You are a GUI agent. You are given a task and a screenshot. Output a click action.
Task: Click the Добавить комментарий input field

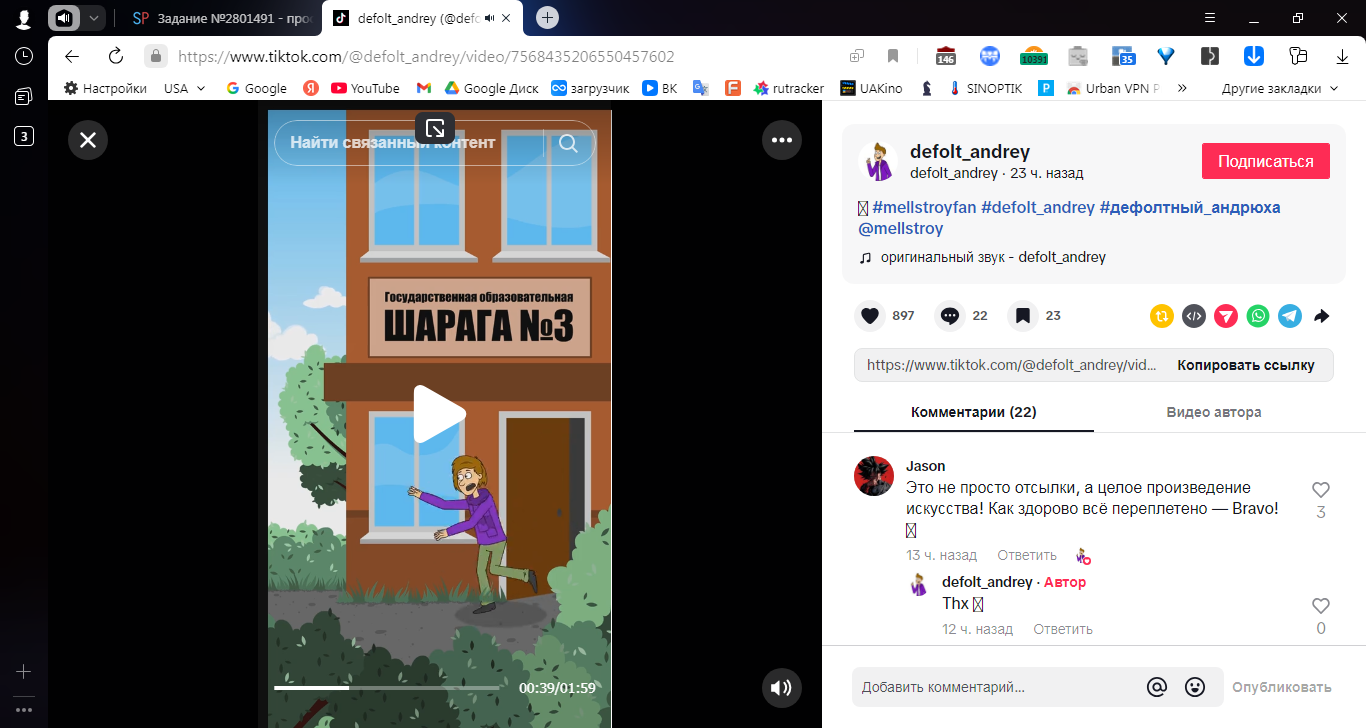click(998, 687)
